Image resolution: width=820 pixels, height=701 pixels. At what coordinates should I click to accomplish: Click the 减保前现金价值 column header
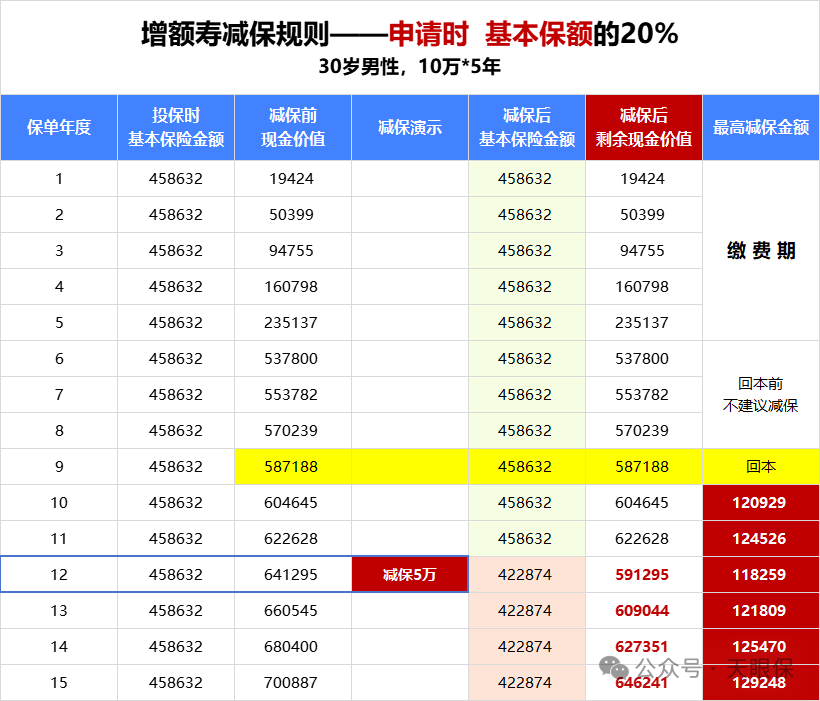click(293, 127)
